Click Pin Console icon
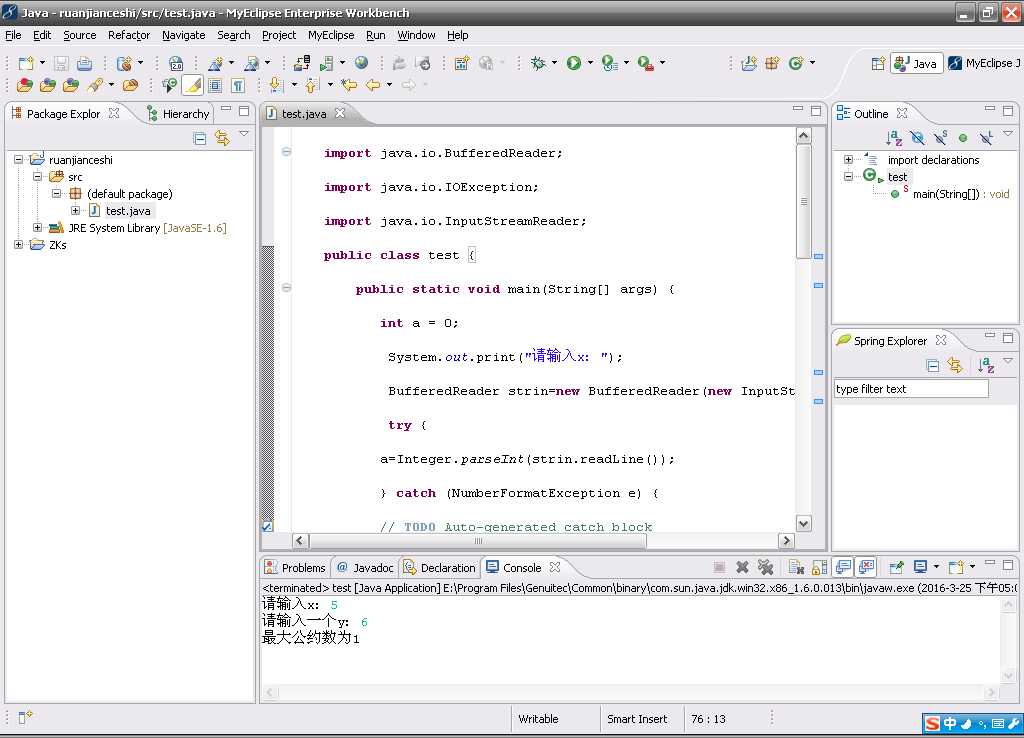1024x738 pixels. (897, 567)
